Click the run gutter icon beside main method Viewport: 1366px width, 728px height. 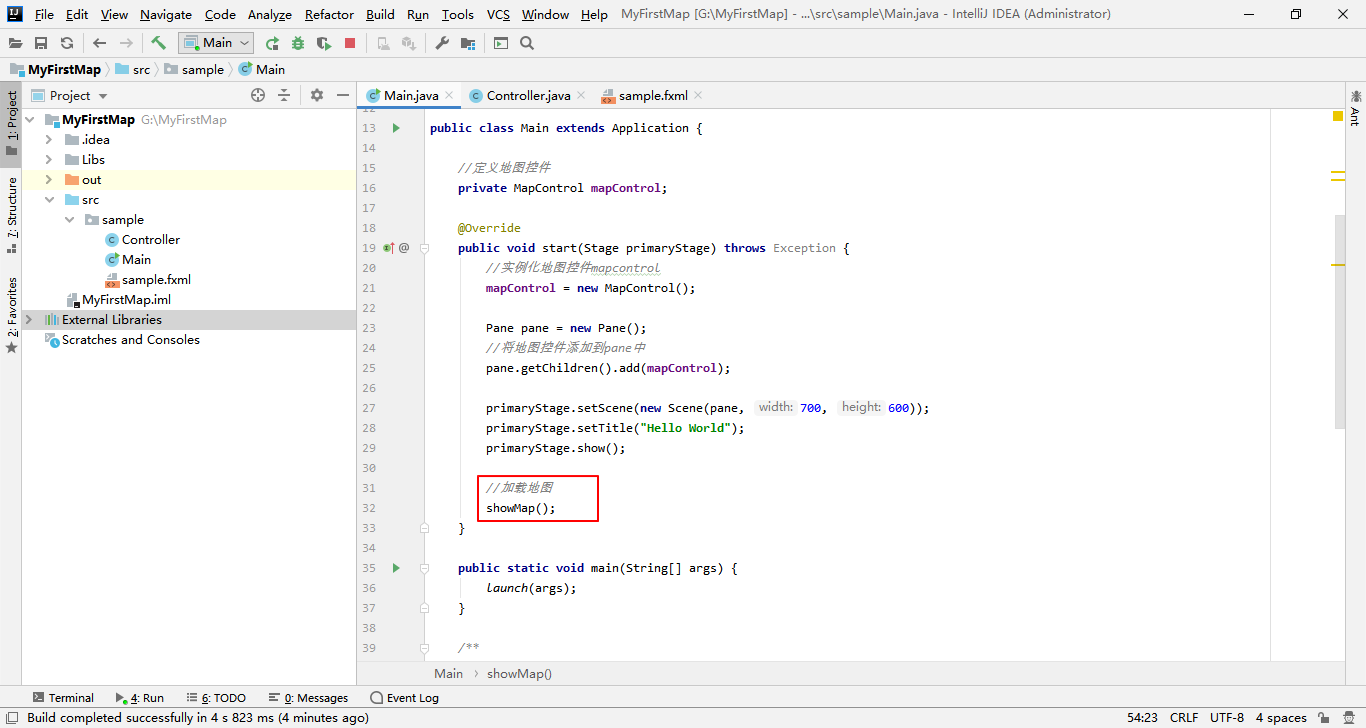[x=396, y=568]
